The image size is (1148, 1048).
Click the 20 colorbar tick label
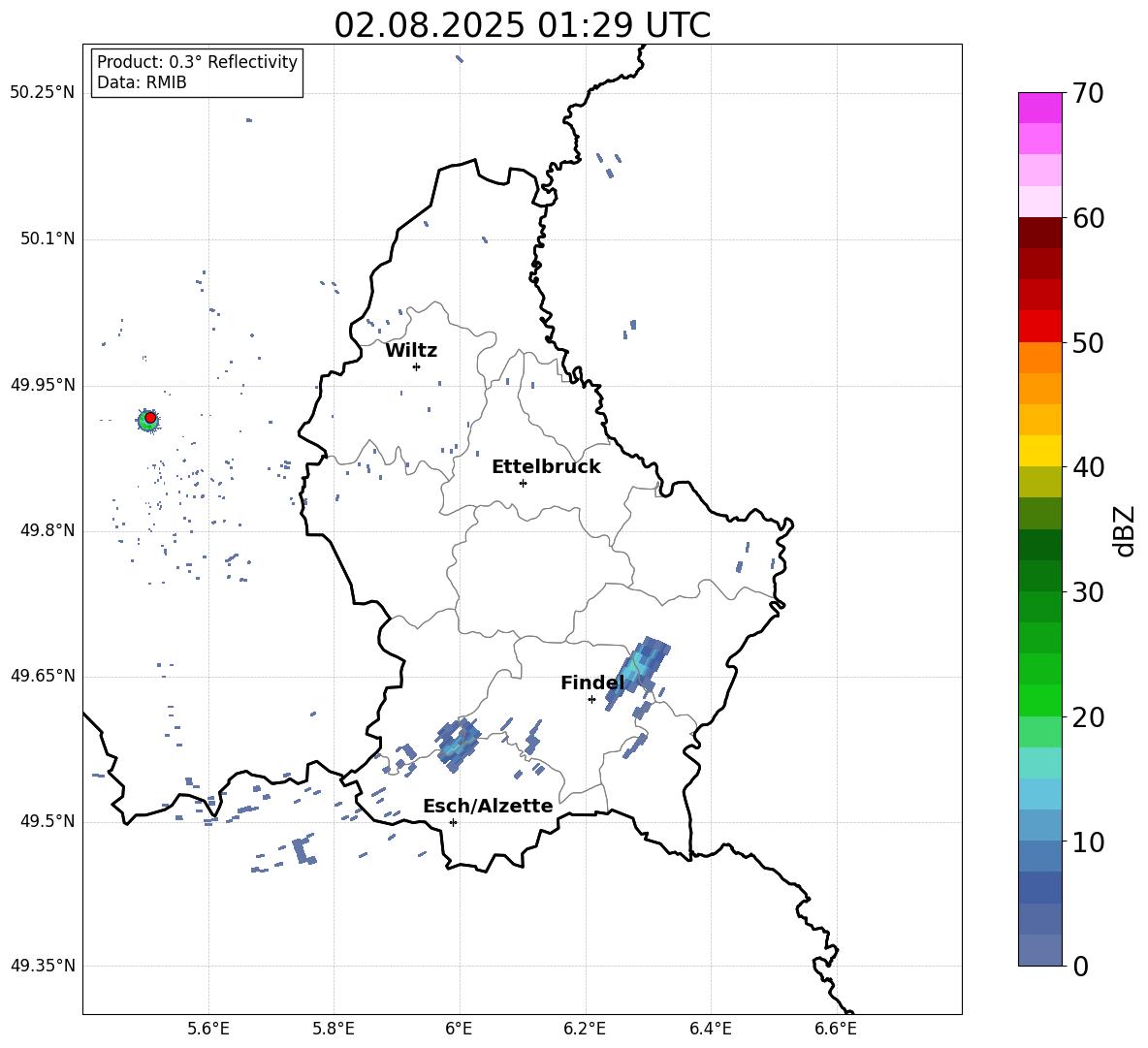tap(1087, 717)
